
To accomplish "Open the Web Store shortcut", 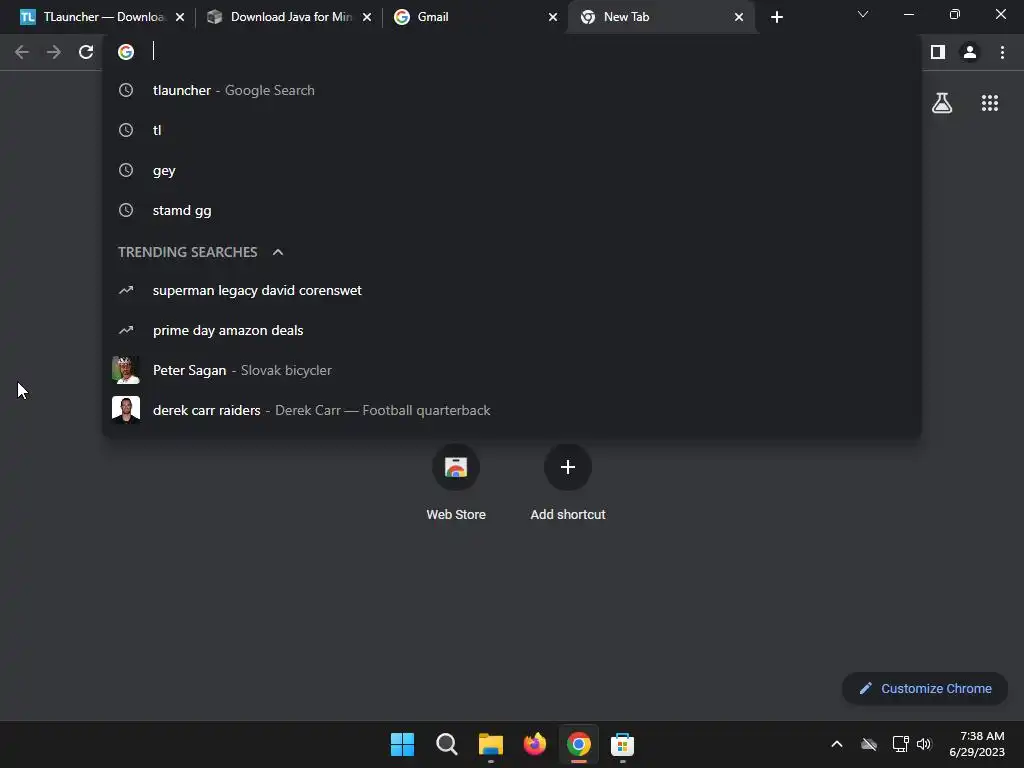I will [456, 481].
